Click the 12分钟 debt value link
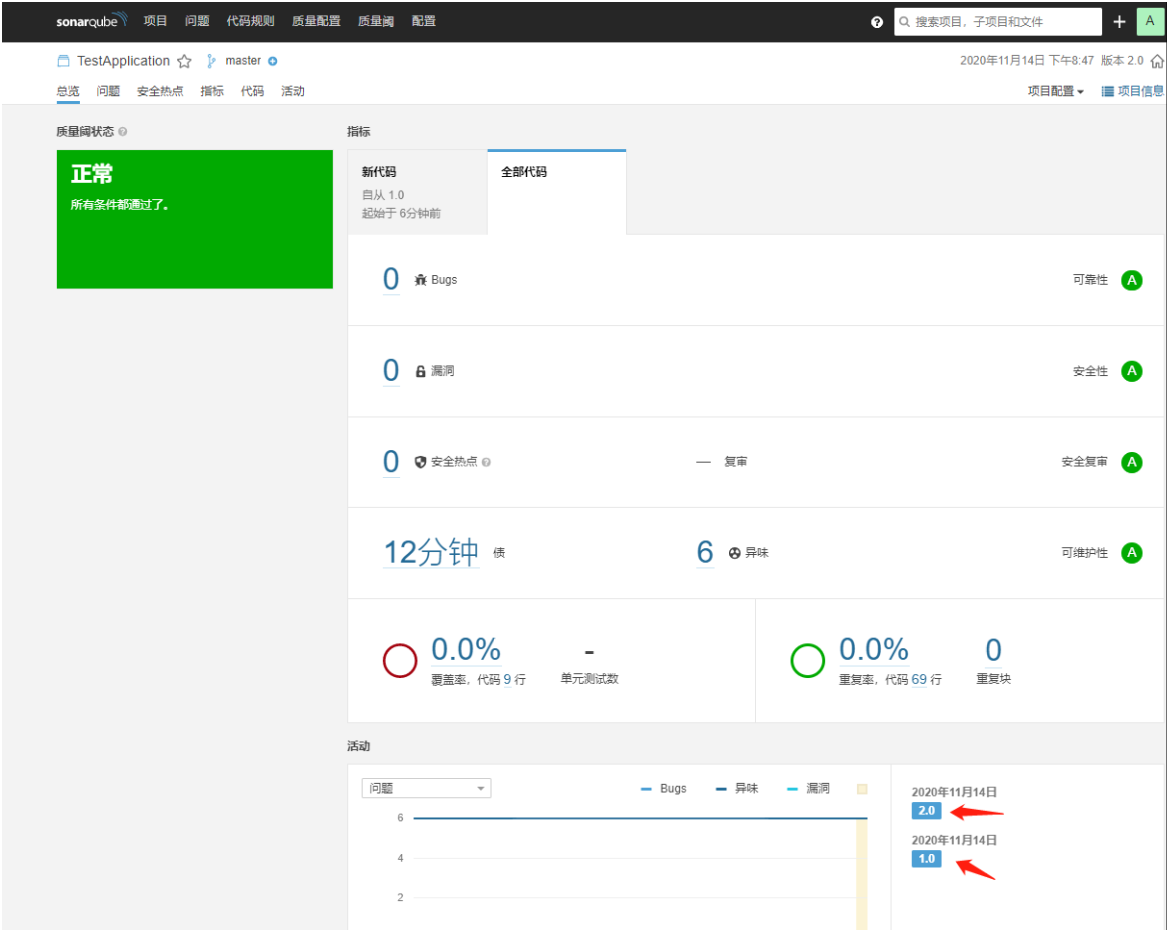This screenshot has width=1168, height=935. pyautogui.click(x=431, y=553)
